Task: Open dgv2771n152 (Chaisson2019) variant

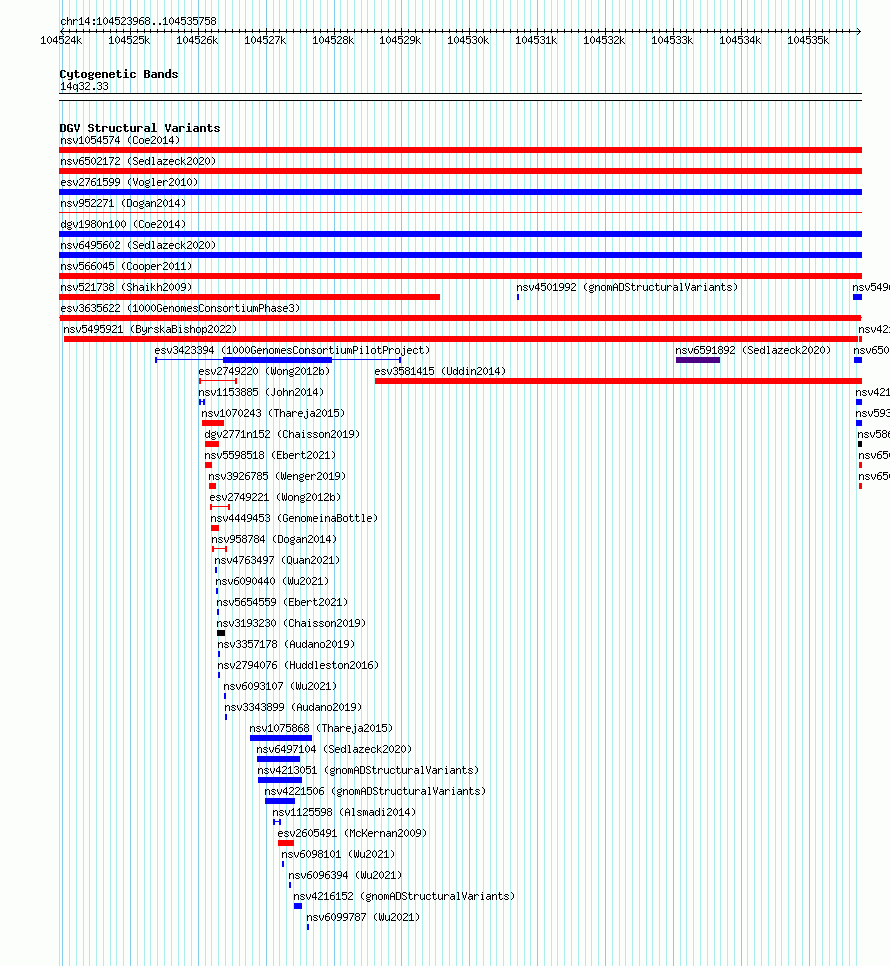Action: [x=282, y=434]
